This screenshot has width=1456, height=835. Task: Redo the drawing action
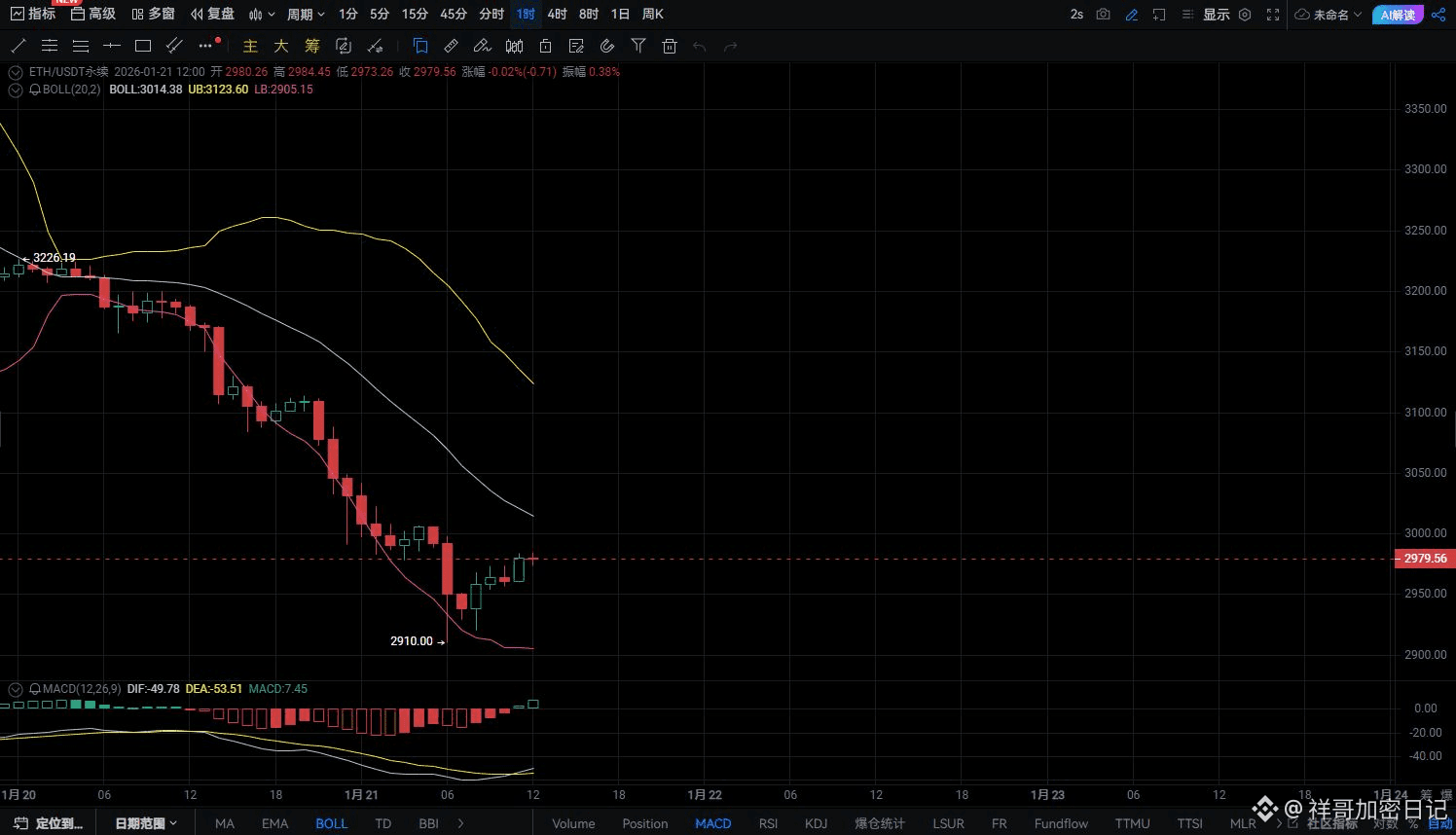tap(730, 46)
